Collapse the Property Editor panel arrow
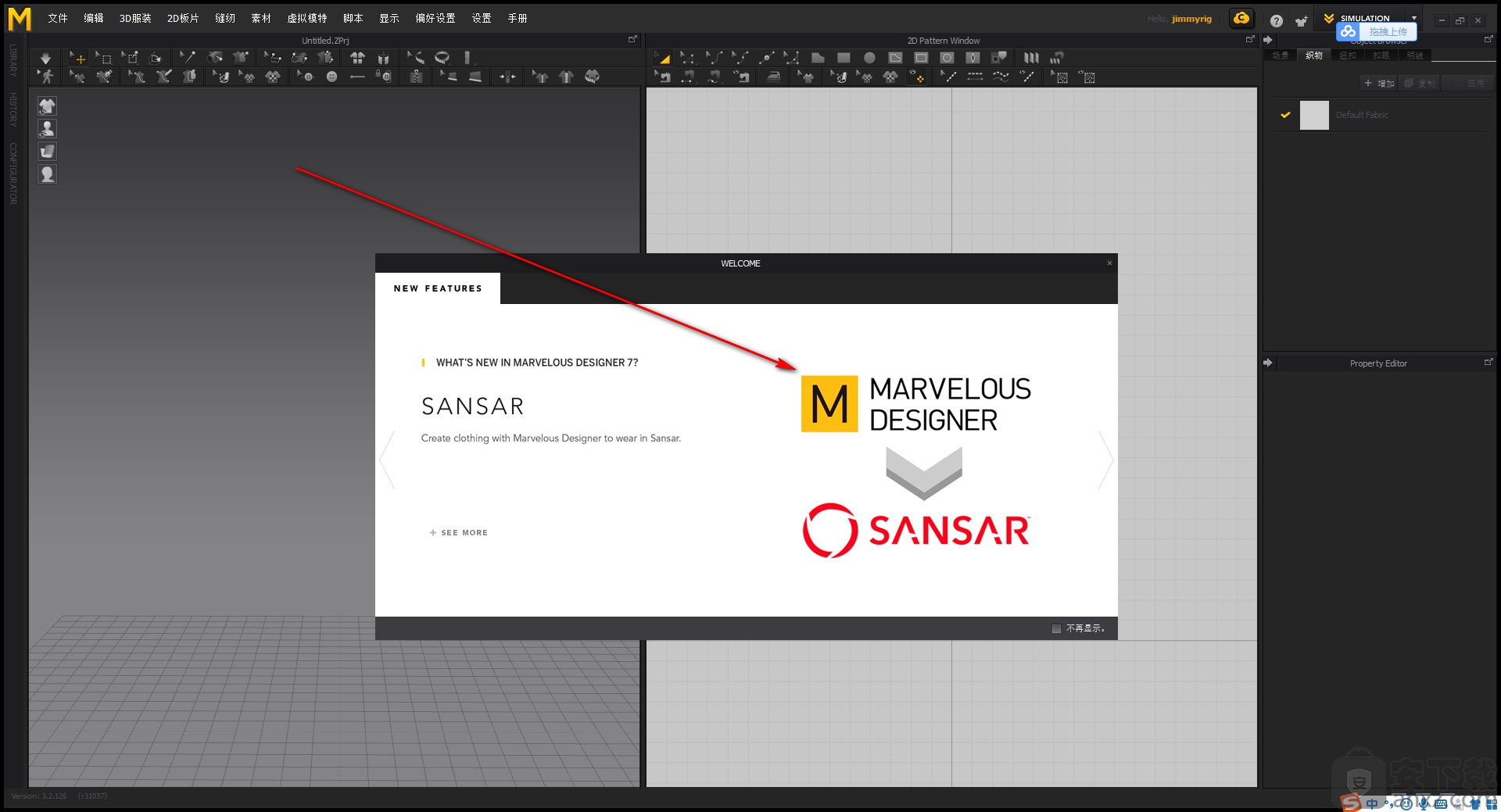This screenshot has width=1501, height=812. [x=1268, y=363]
